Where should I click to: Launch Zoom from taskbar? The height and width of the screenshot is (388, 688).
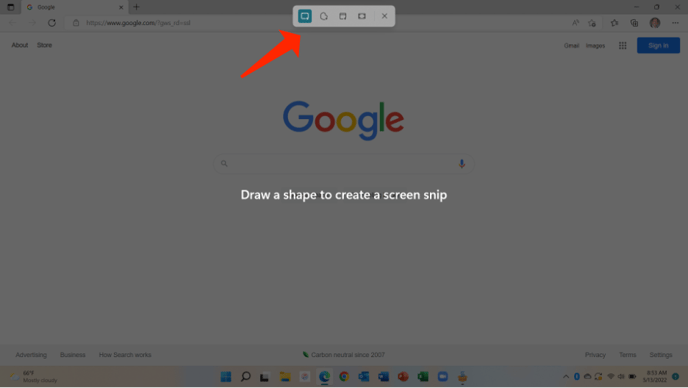[443, 377]
